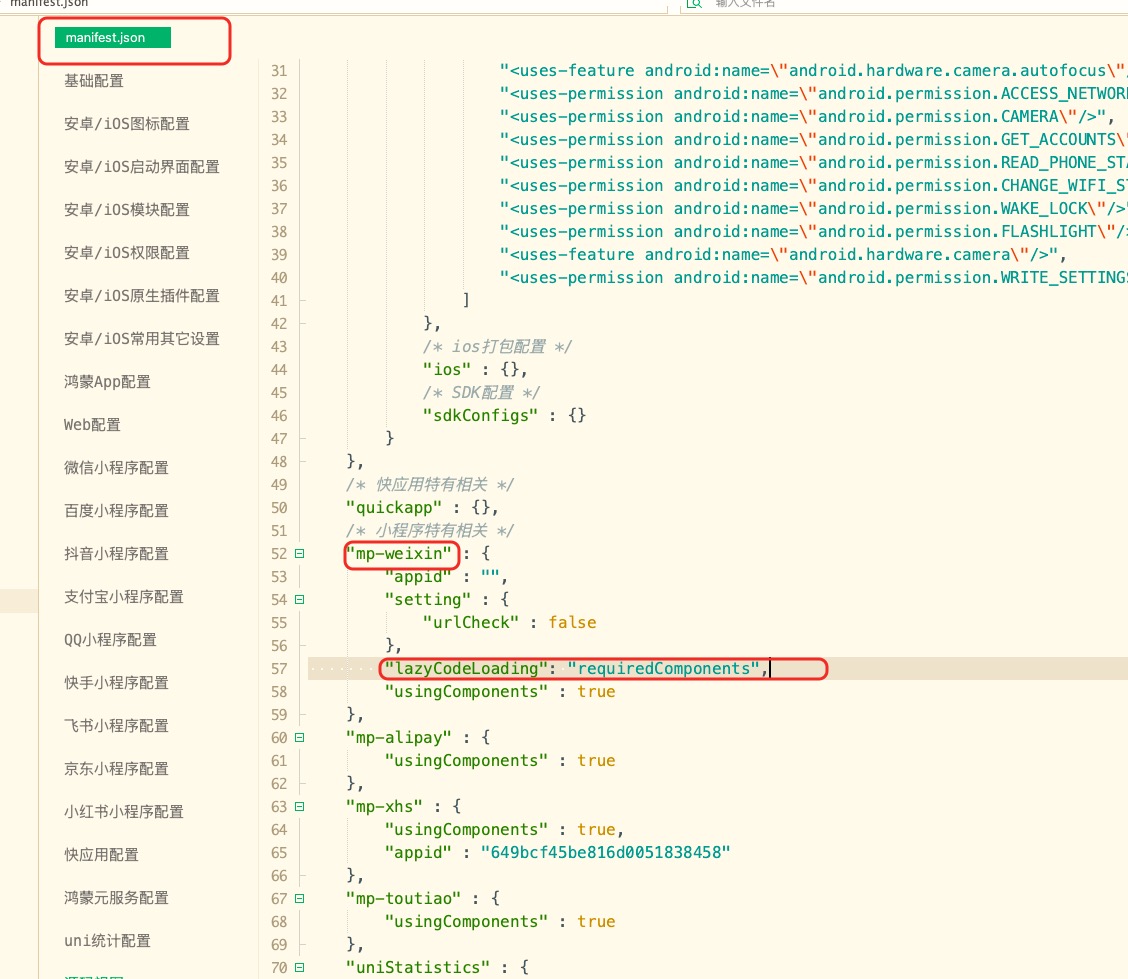
Task: Select 鸿蒙App配置 in sidebar
Action: click(x=107, y=382)
